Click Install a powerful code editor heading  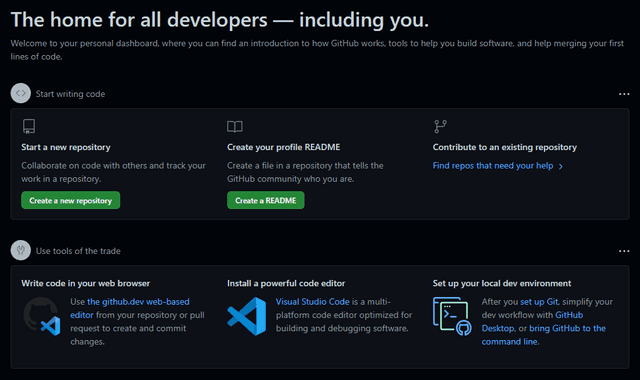tap(286, 283)
